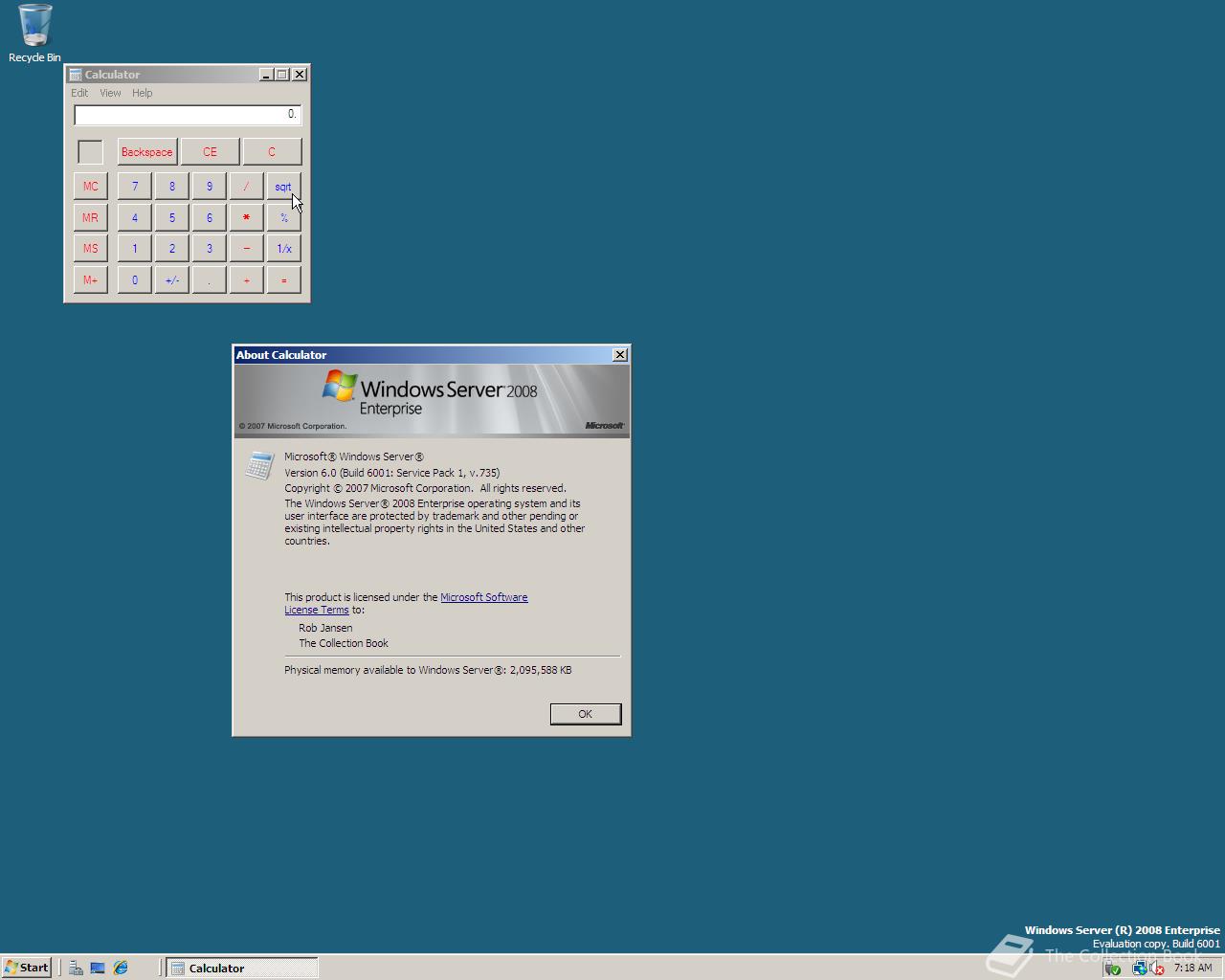1225x980 pixels.
Task: Close the Calculator window
Action: tap(300, 74)
